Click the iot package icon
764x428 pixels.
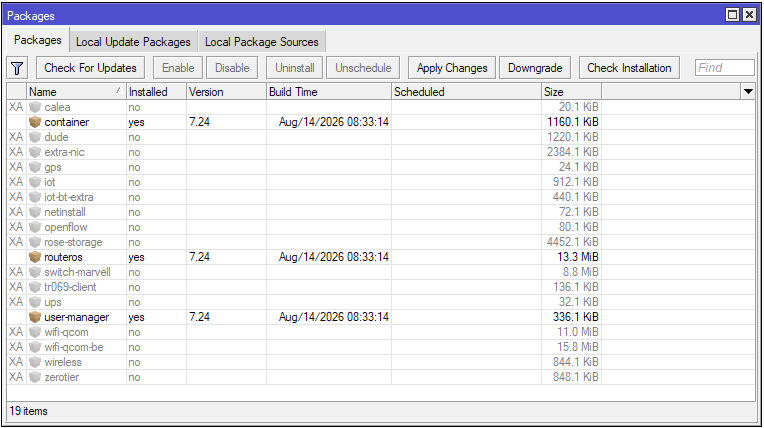point(35,182)
